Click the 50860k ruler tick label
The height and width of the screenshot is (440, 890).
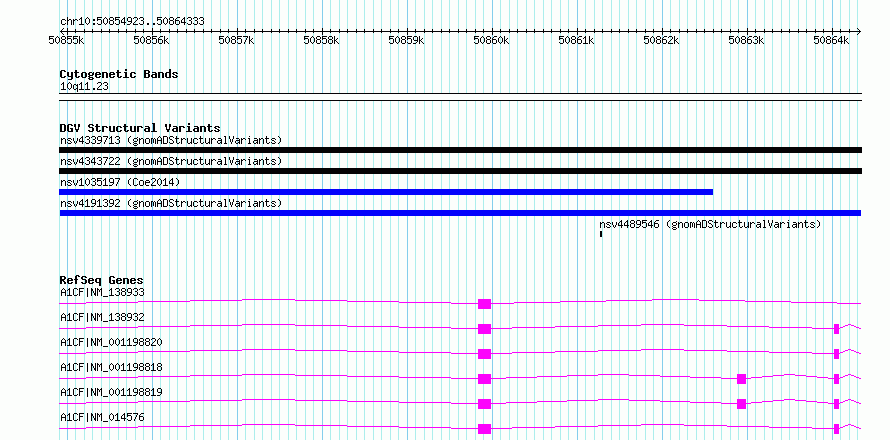pos(492,40)
